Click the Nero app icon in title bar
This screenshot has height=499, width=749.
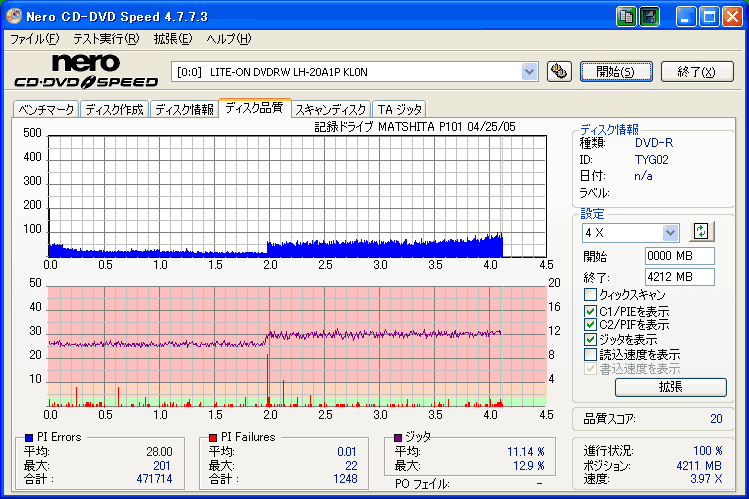tap(13, 16)
